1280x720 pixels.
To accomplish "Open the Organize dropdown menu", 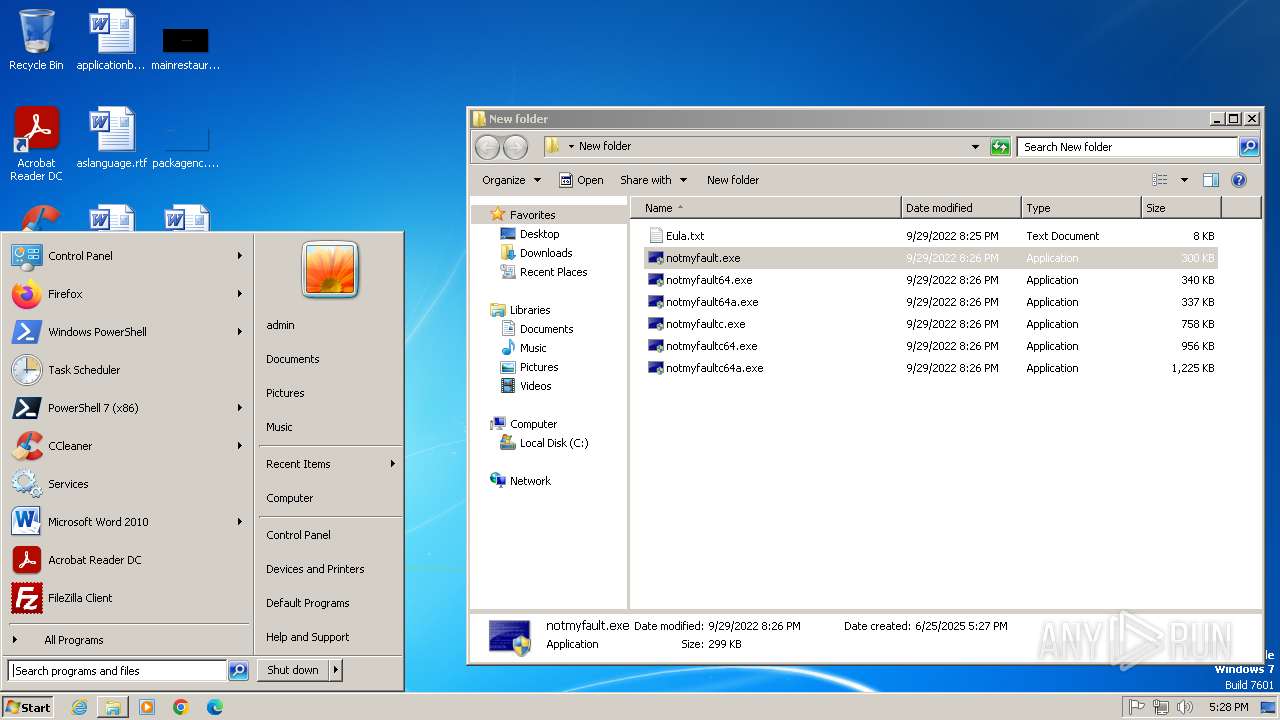I will (511, 180).
